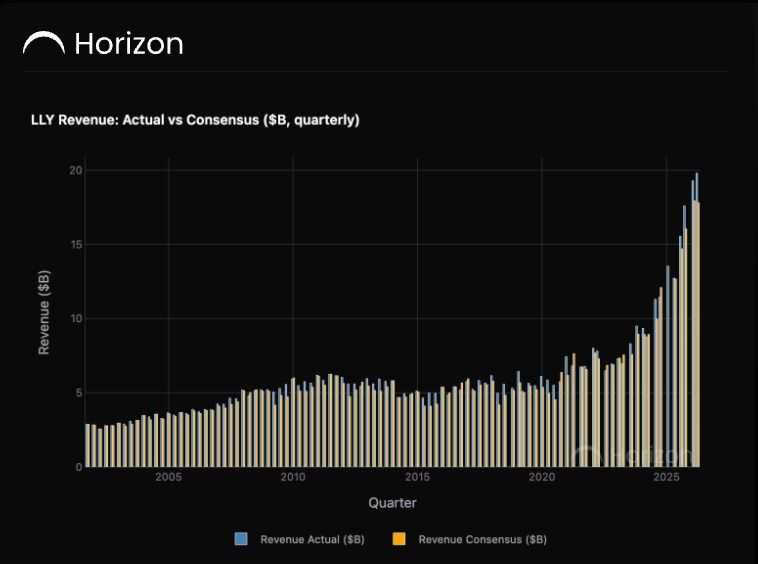
Task: Click the 2010 x-axis tick label
Action: click(x=293, y=477)
